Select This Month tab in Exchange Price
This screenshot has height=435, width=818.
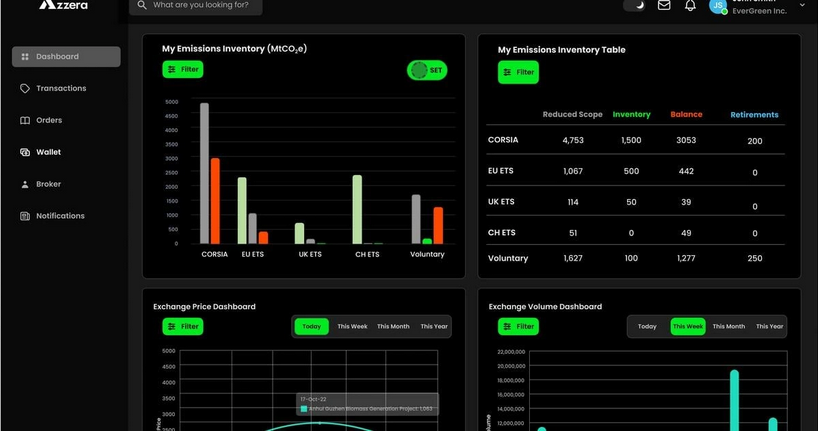pyautogui.click(x=393, y=327)
